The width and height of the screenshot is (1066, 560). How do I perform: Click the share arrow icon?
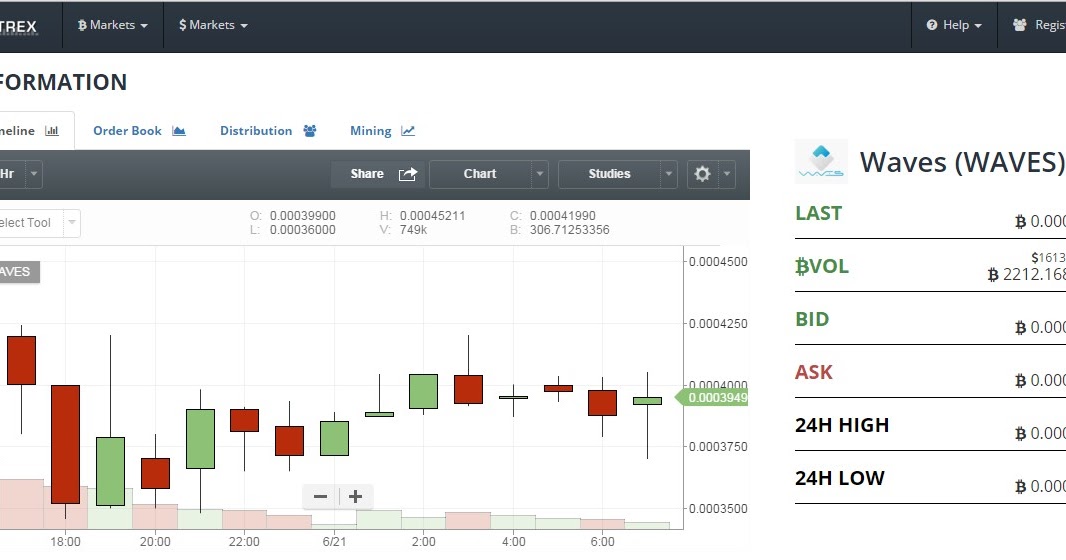click(x=408, y=174)
